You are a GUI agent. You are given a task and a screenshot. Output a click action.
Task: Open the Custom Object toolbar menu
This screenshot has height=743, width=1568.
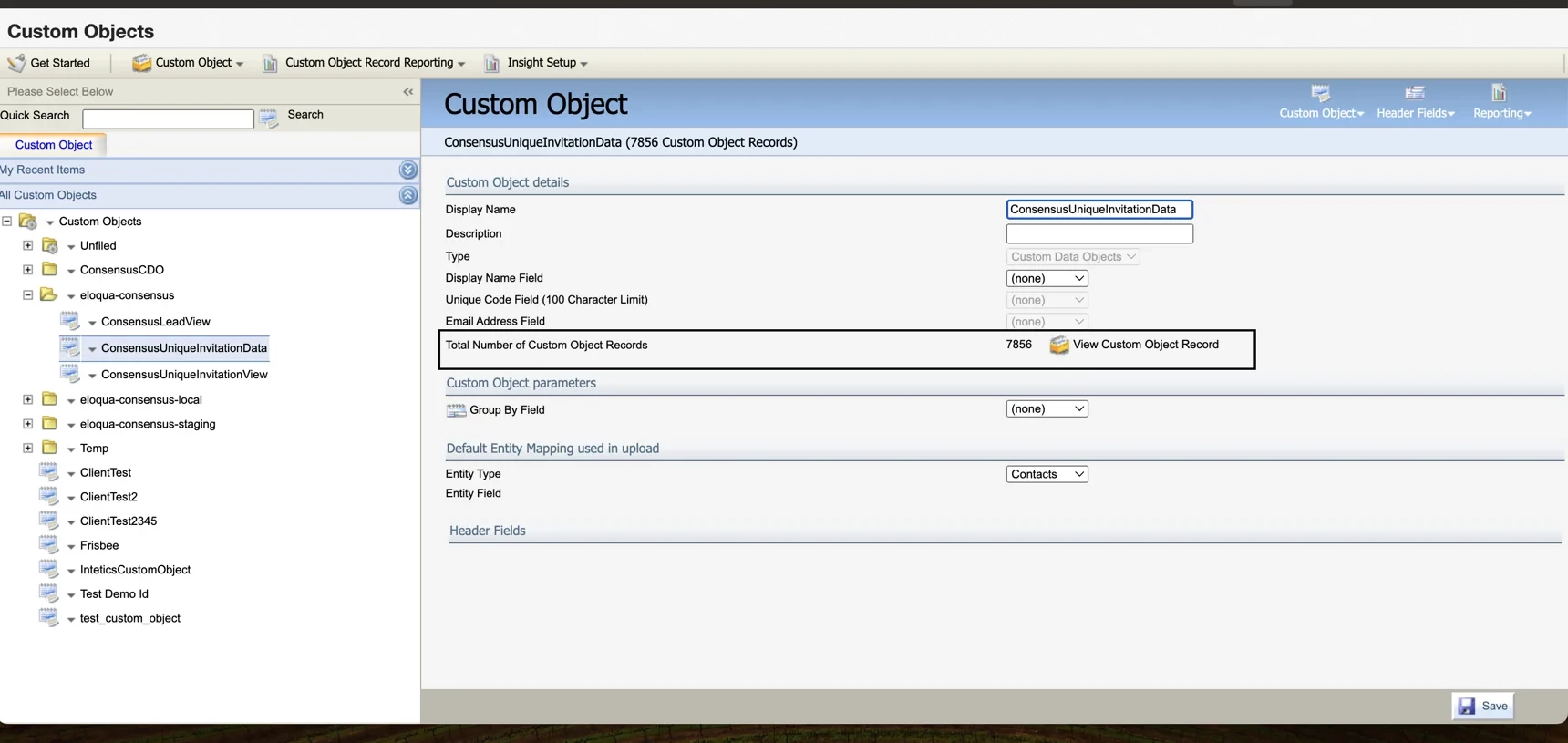pos(188,62)
